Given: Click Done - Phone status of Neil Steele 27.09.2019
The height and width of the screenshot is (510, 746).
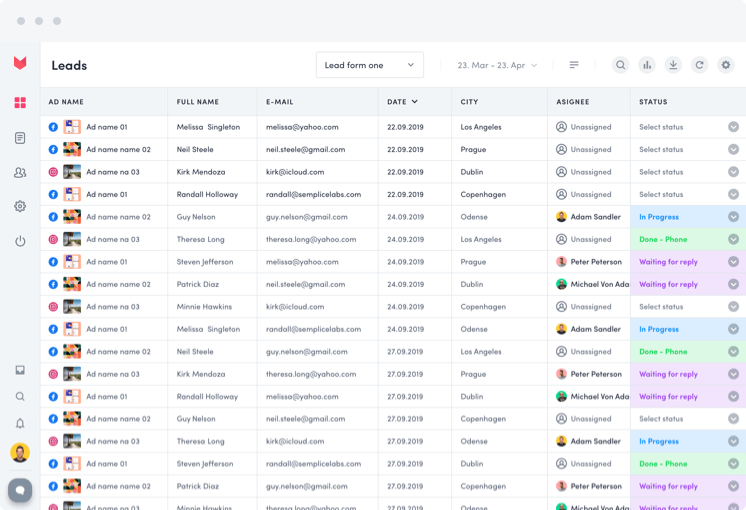Looking at the screenshot, I should [663, 352].
